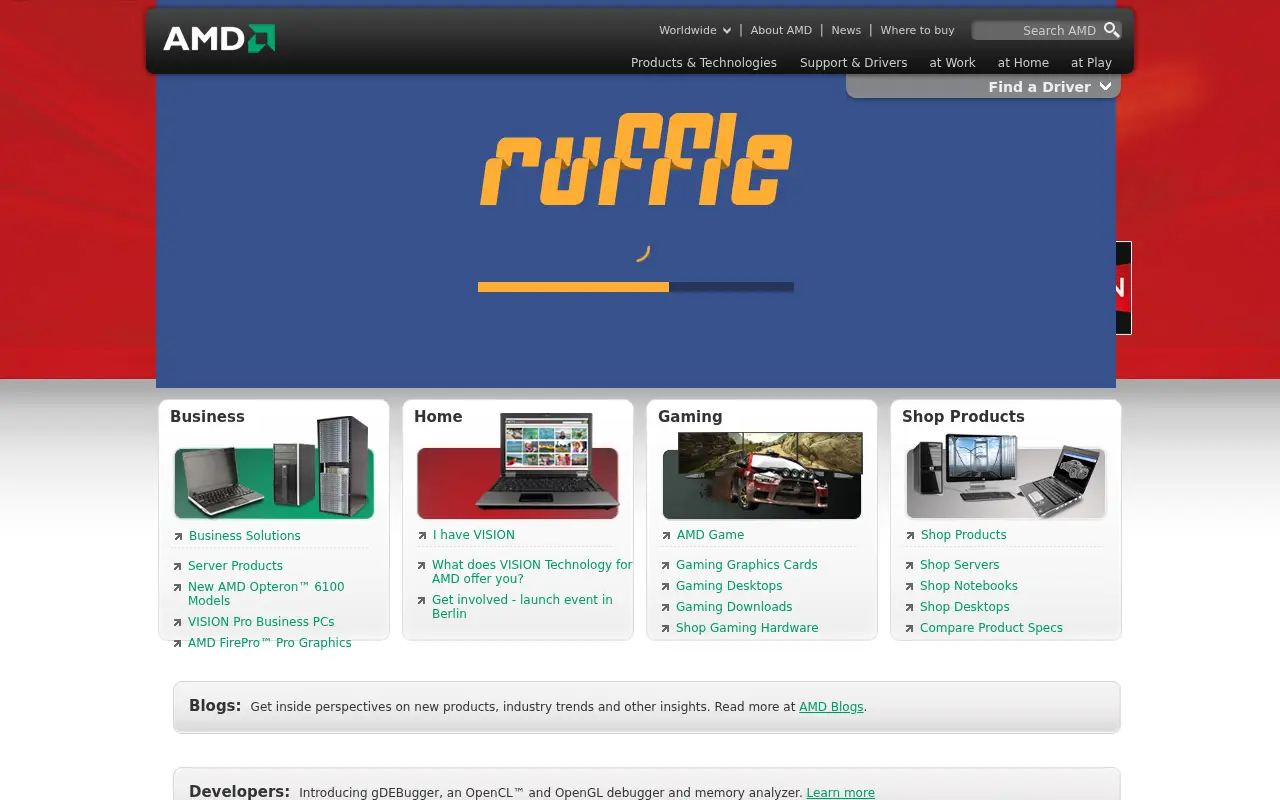Click the AMD logo
Image resolution: width=1280 pixels, height=800 pixels.
[219, 38]
